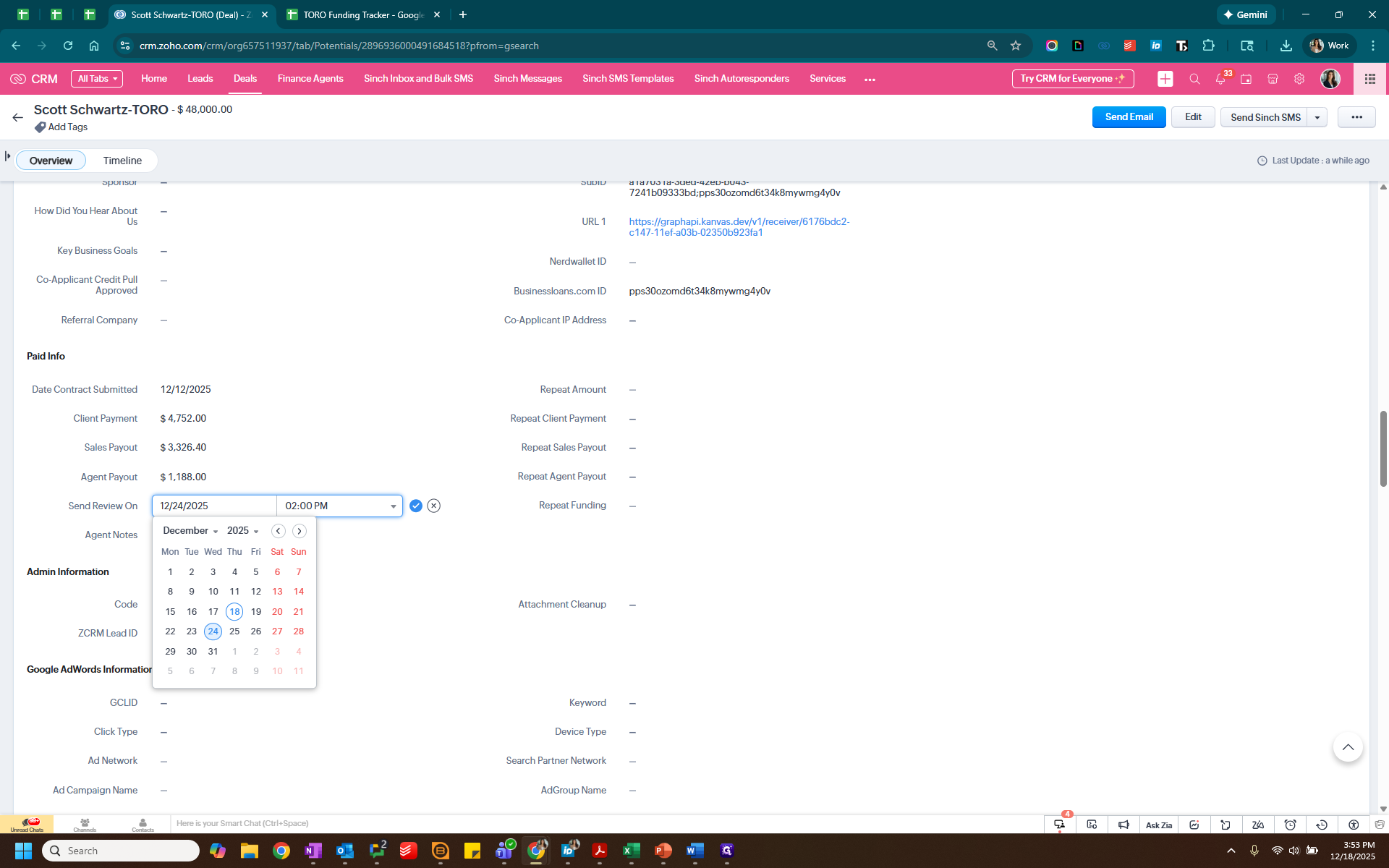Viewport: 1389px width, 868px height.
Task: Confirm the Send Review On edit with checkmark
Action: coord(415,506)
